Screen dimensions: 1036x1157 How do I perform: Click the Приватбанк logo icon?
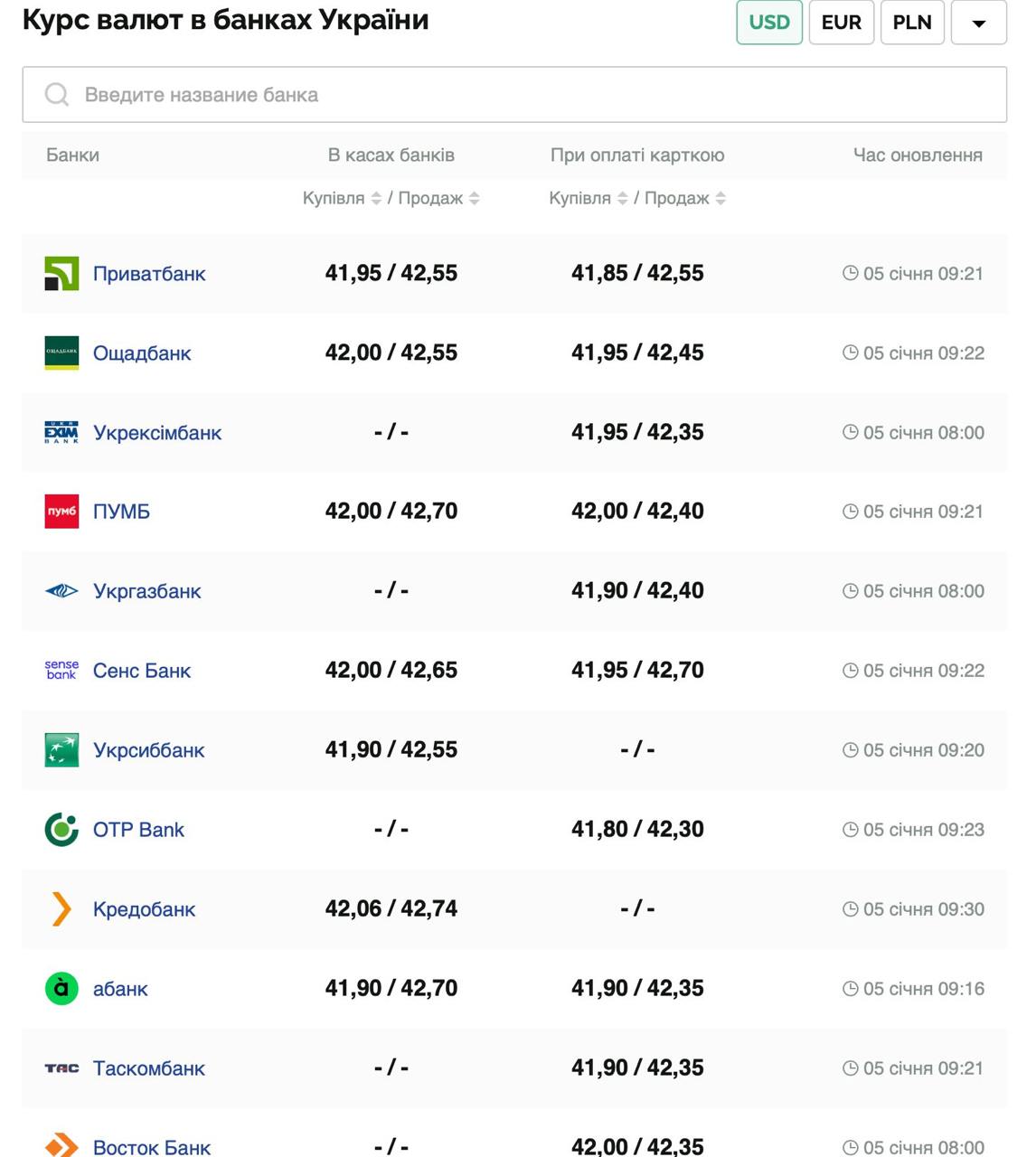[x=61, y=274]
